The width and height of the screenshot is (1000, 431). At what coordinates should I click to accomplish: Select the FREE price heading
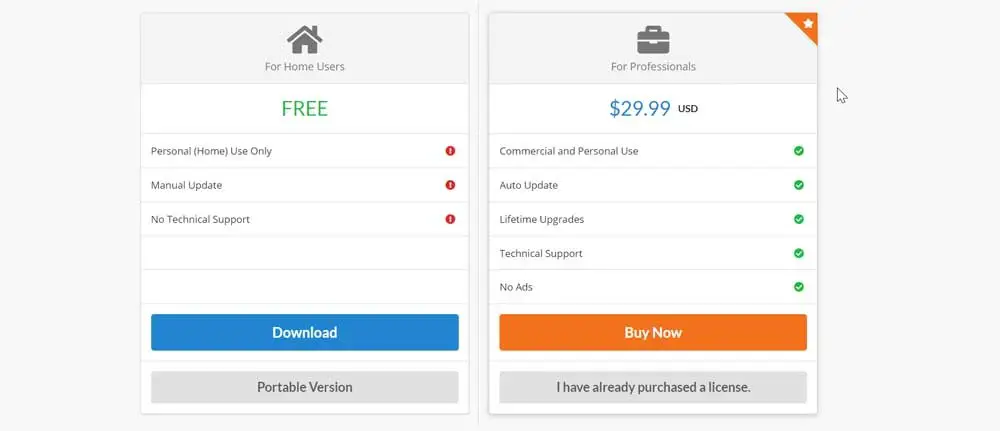click(304, 109)
